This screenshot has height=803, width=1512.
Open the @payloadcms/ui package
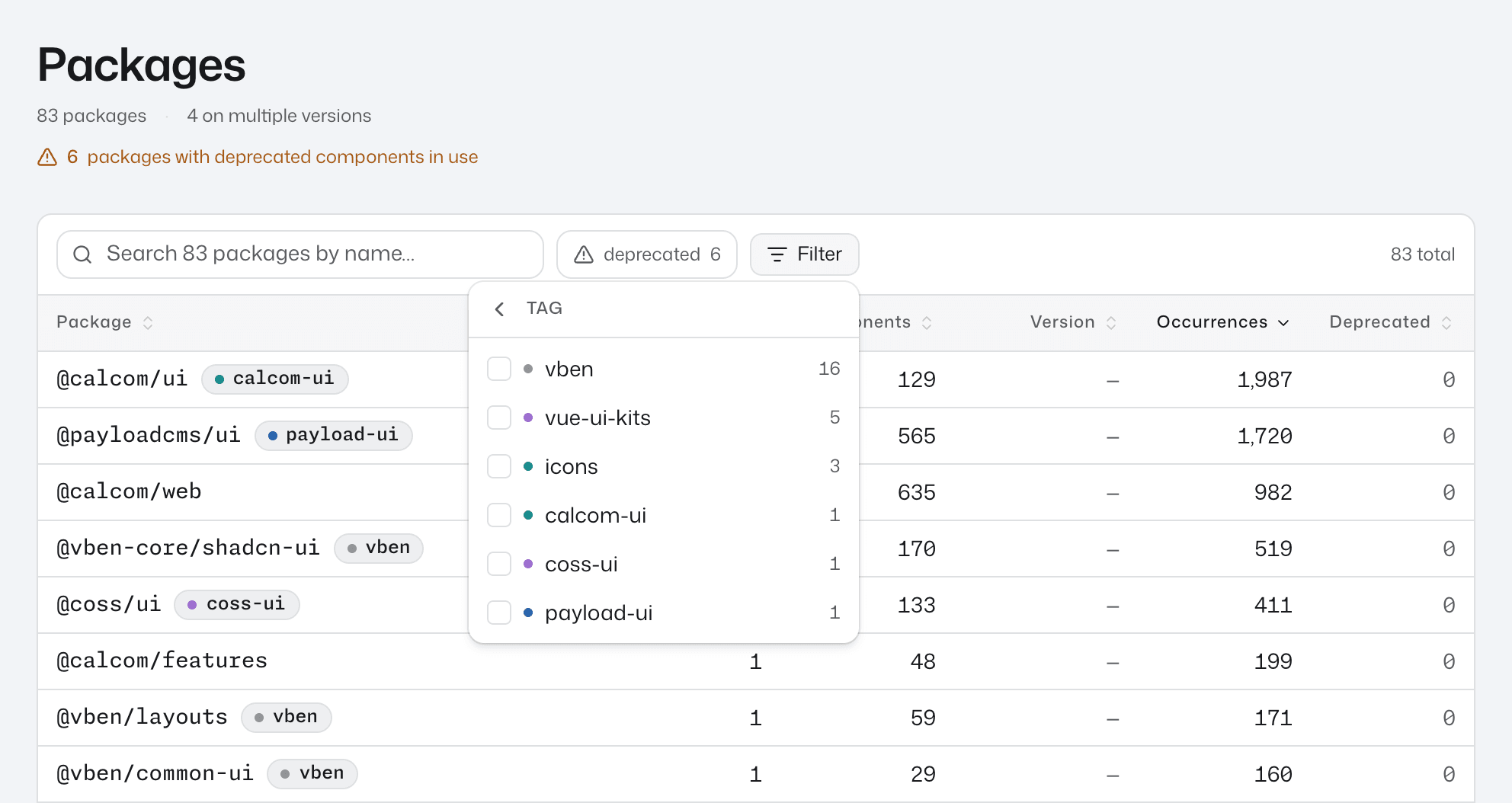pyautogui.click(x=149, y=435)
